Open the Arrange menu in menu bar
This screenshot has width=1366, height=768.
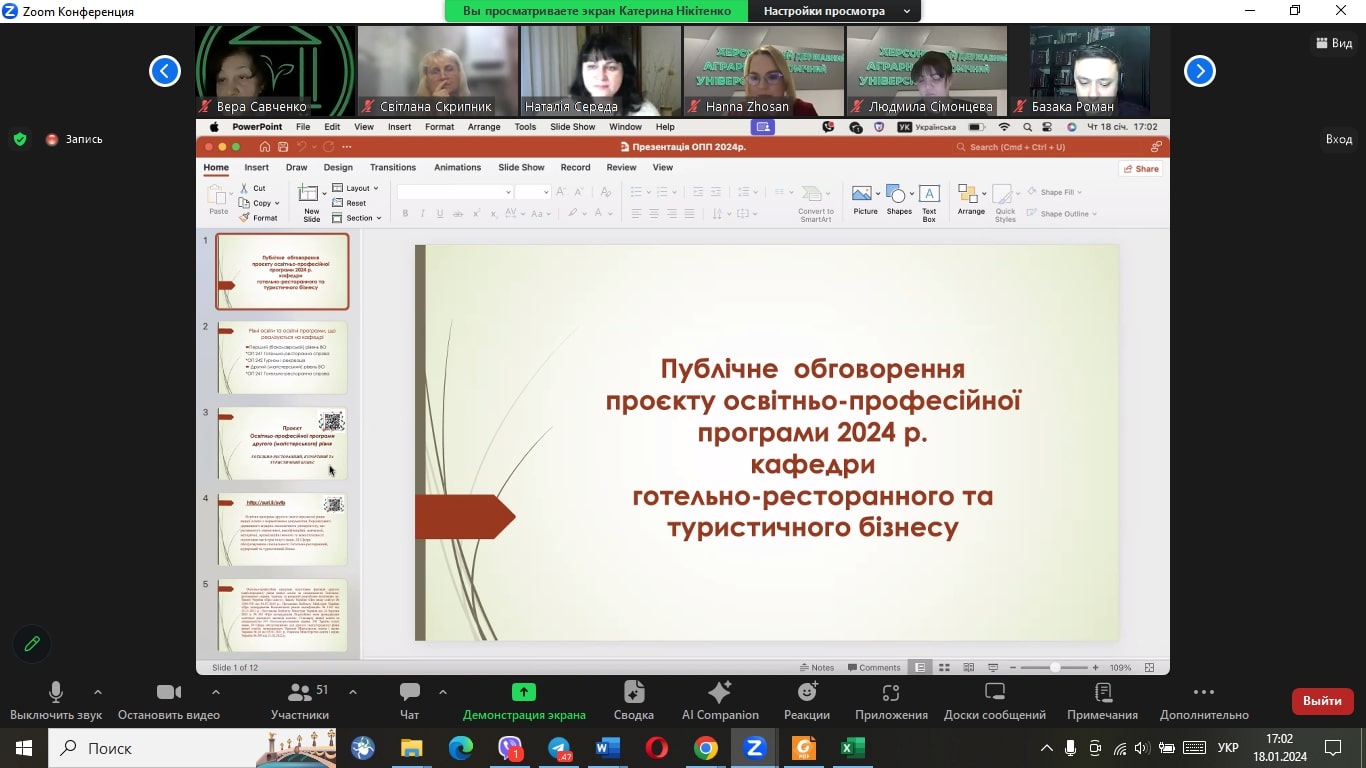[x=484, y=127]
